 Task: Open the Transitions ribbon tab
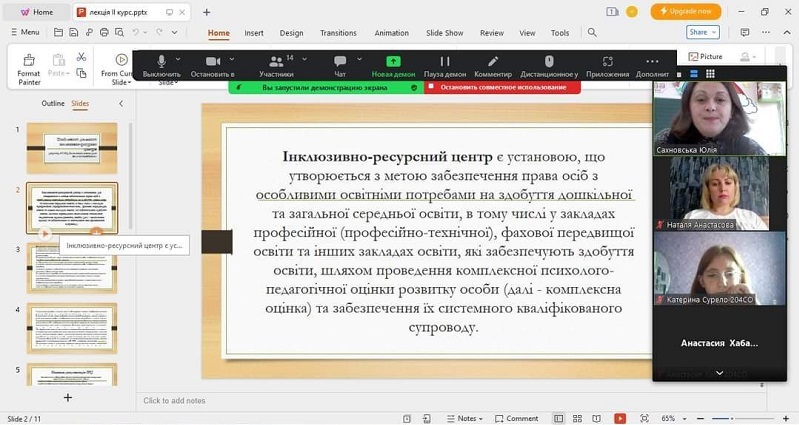[338, 33]
